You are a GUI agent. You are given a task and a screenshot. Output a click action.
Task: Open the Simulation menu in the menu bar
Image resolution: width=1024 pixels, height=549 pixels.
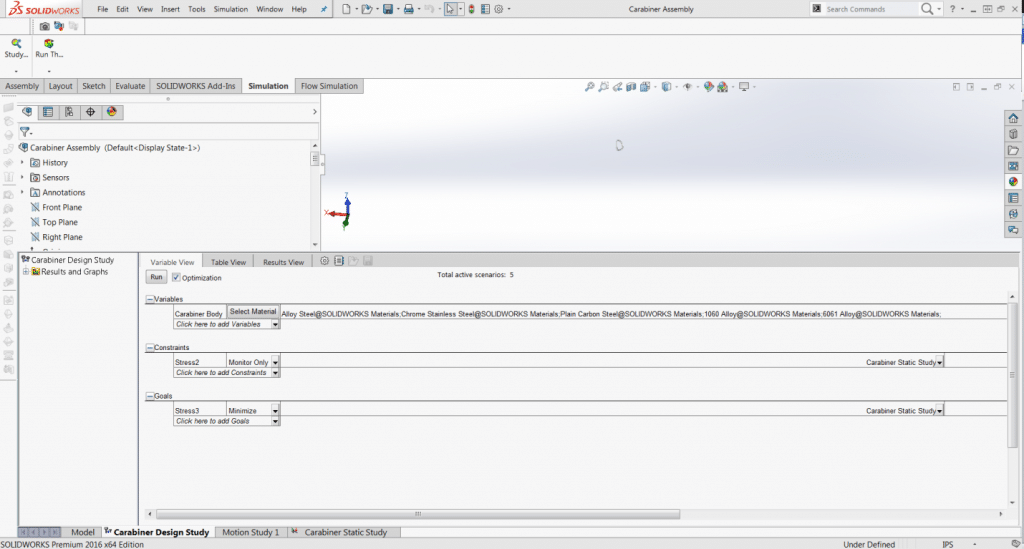(230, 9)
